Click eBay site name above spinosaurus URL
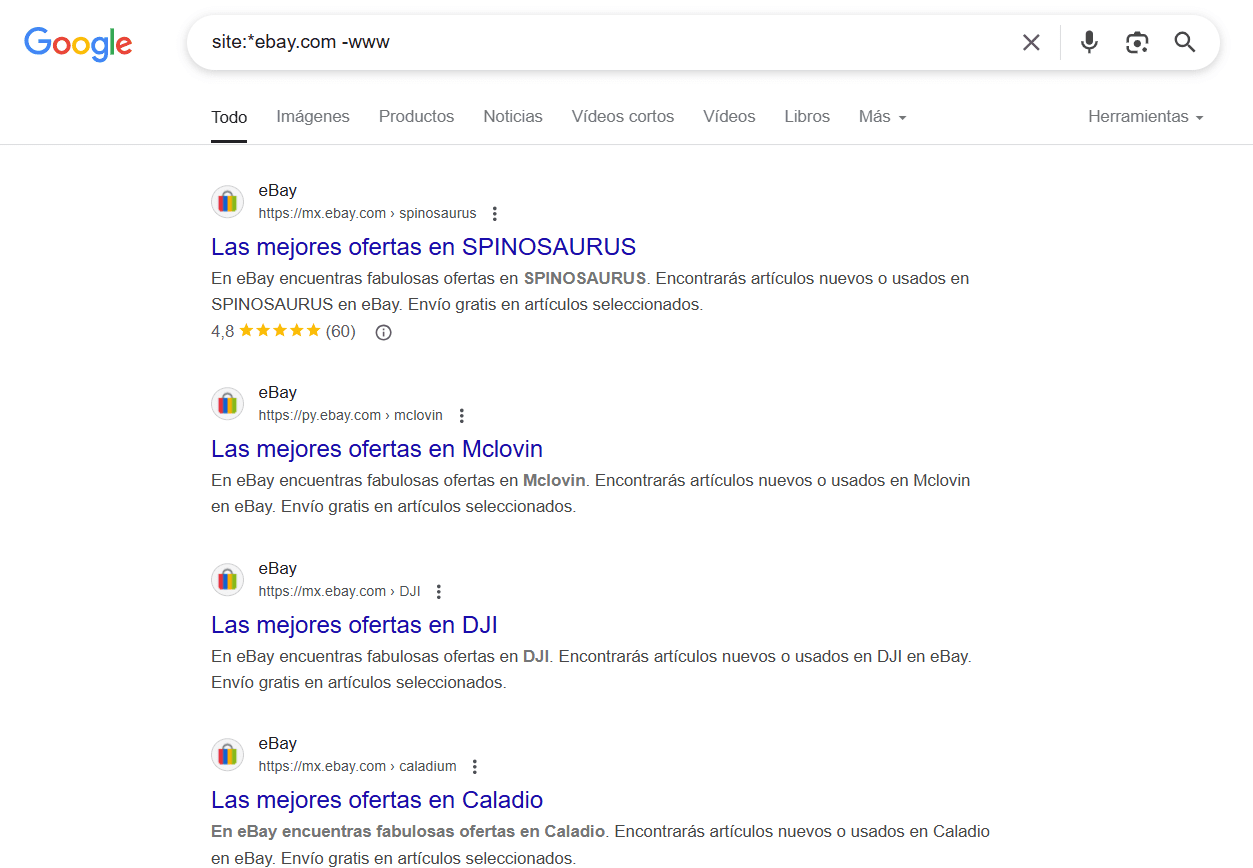This screenshot has width=1253, height=868. click(x=277, y=191)
